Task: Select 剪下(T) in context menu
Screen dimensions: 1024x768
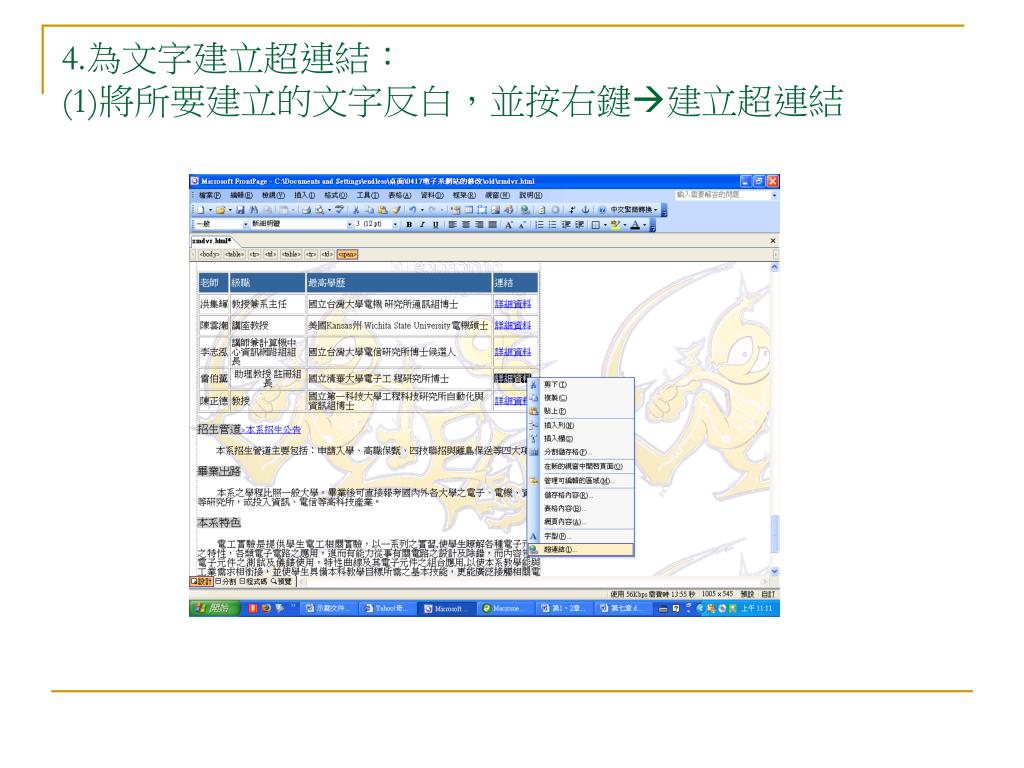Action: tap(581, 385)
